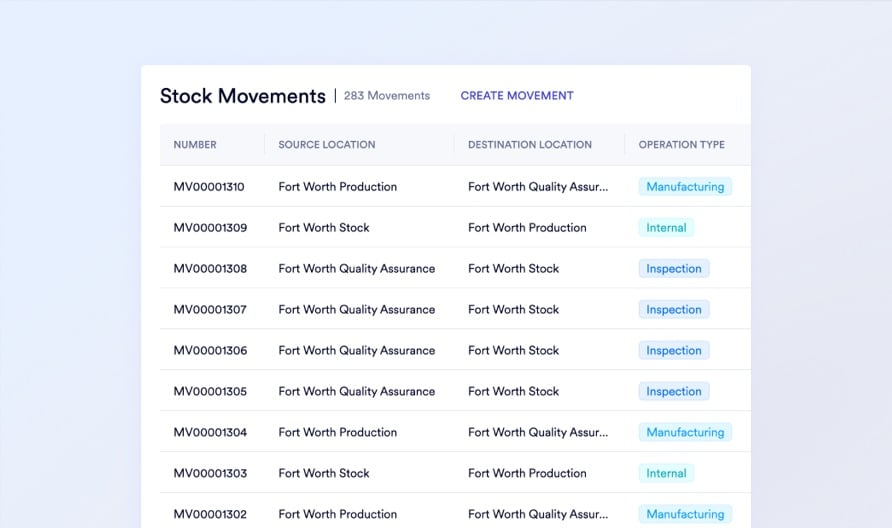Select destination Fort Worth Production in row MV00001309
This screenshot has height=528, width=892.
527,228
